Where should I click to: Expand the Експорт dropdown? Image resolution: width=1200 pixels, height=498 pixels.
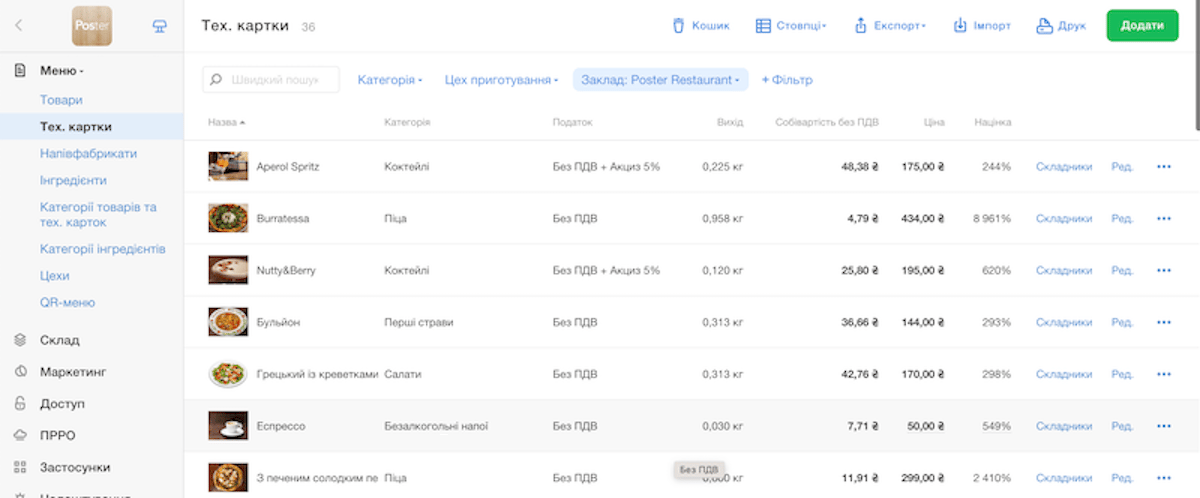(x=889, y=26)
